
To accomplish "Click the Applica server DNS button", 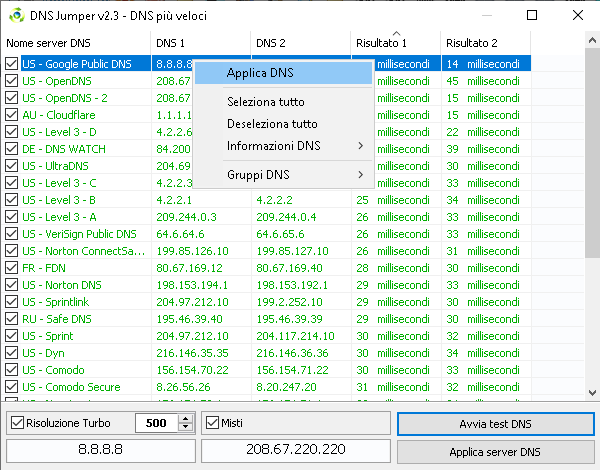I will (x=496, y=452).
